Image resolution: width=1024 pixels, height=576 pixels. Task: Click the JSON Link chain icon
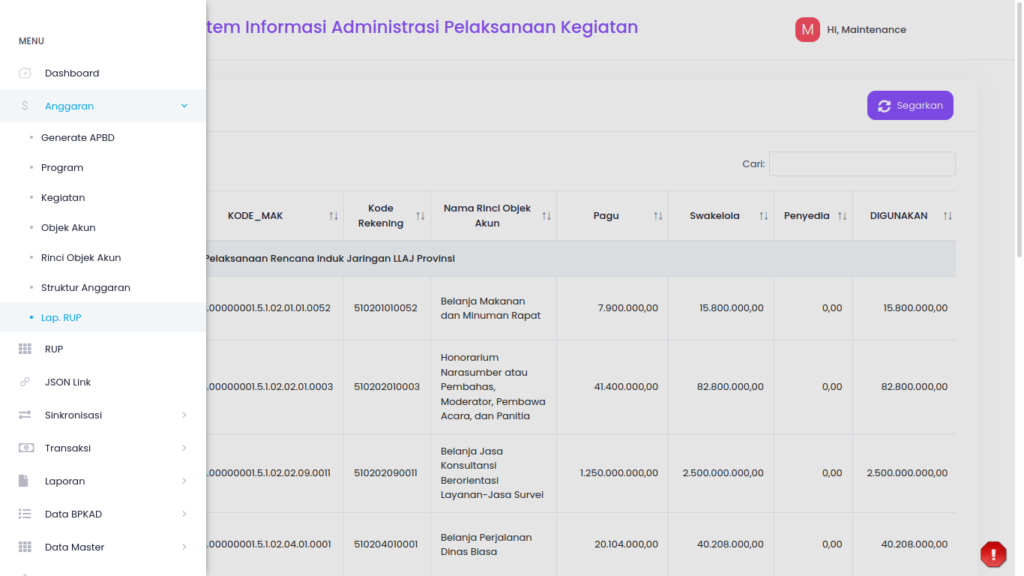[25, 382]
